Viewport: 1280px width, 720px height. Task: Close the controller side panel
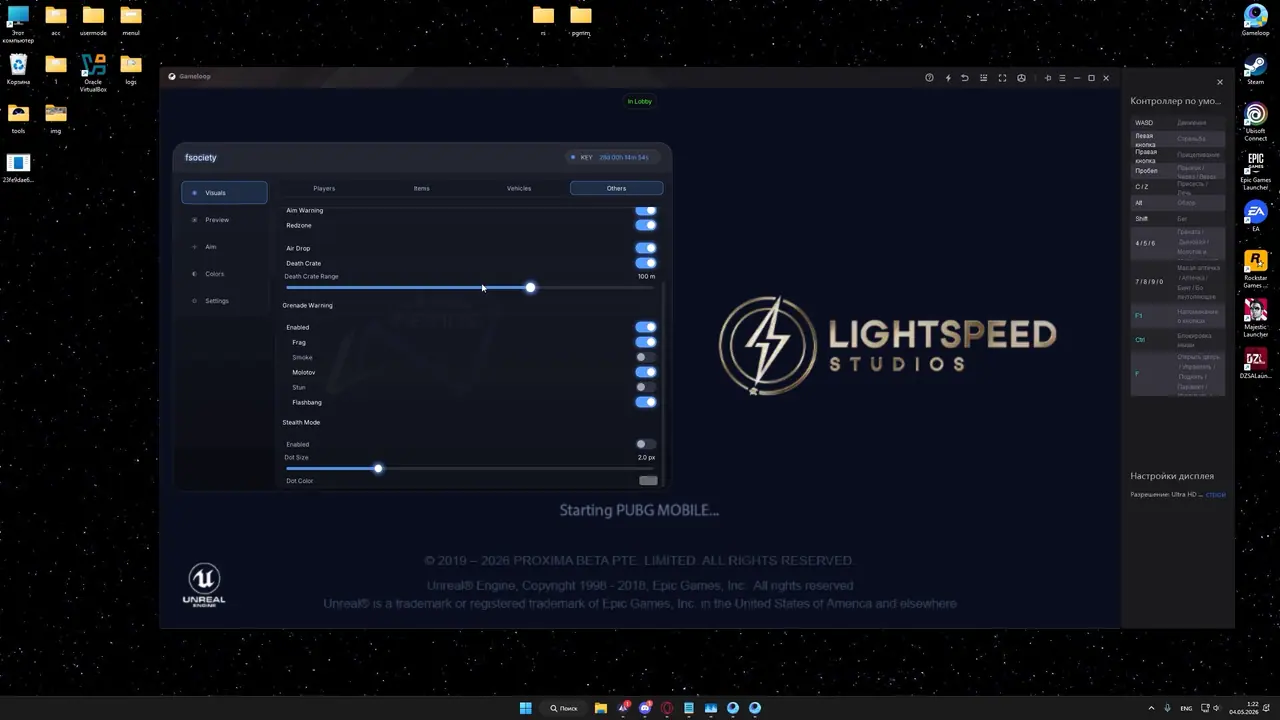click(x=1219, y=82)
